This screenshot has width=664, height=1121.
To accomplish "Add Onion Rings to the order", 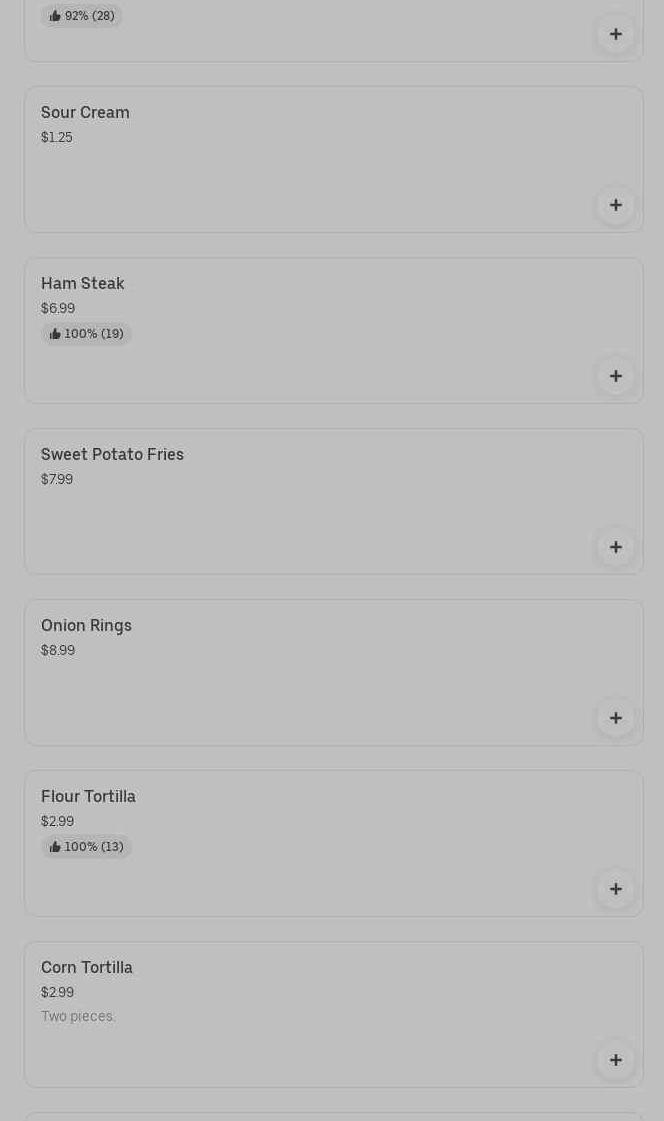I will point(616,718).
